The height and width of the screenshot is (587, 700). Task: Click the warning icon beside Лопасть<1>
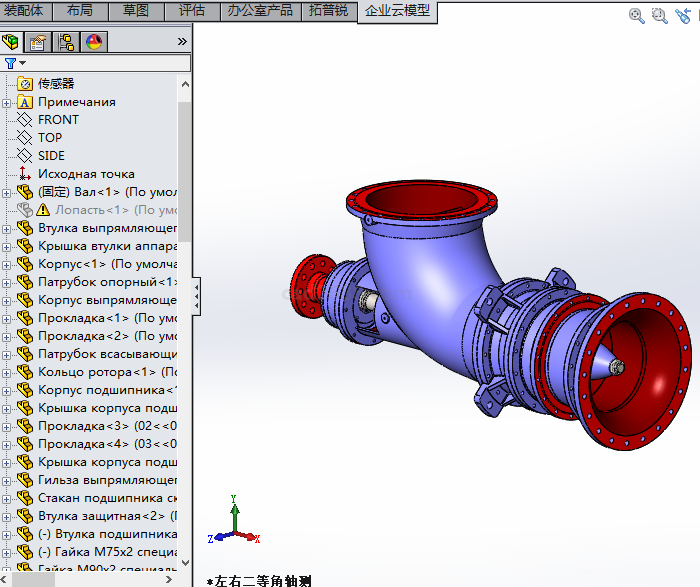click(x=43, y=210)
